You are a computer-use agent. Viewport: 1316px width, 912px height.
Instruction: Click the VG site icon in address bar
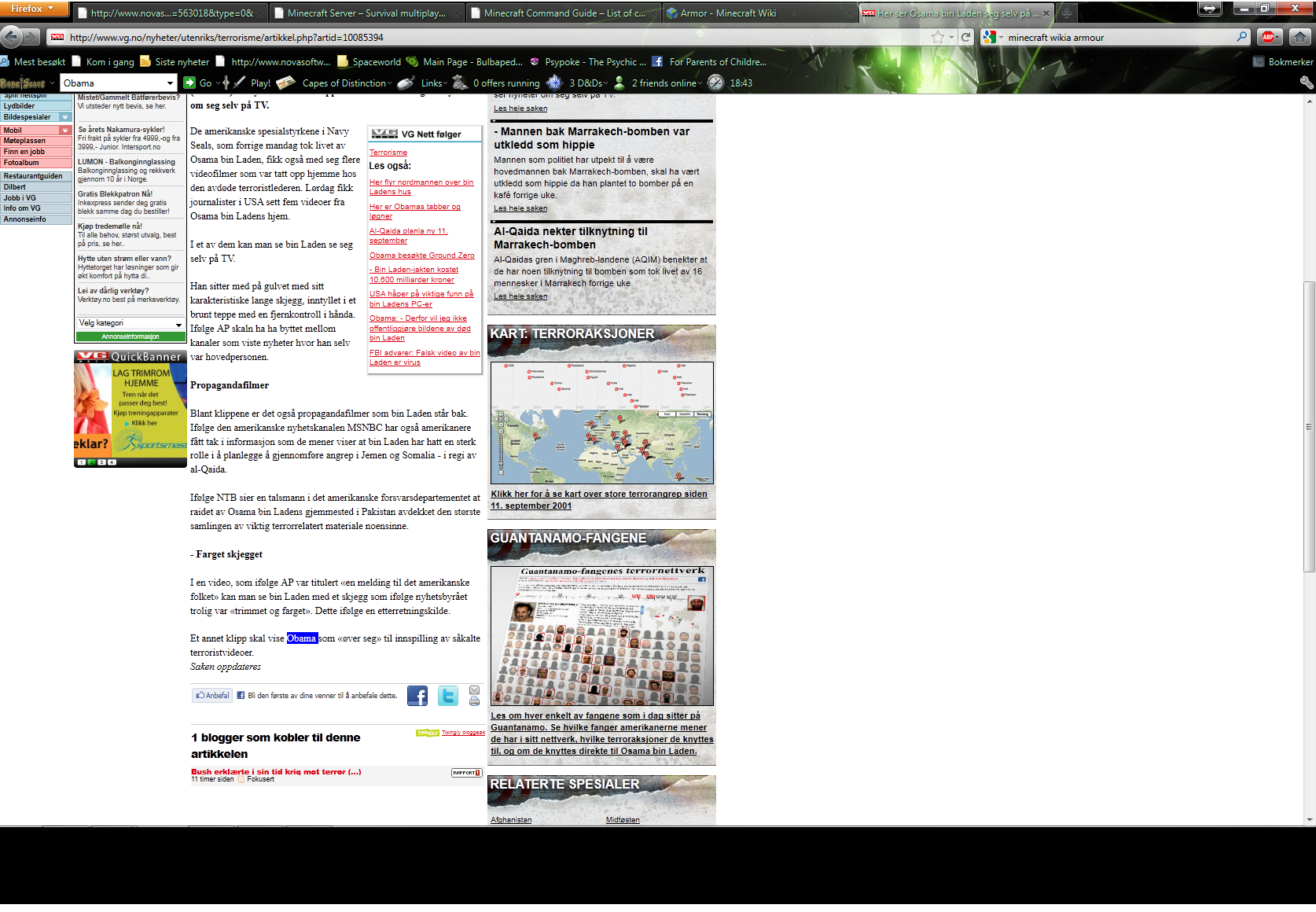[57, 37]
